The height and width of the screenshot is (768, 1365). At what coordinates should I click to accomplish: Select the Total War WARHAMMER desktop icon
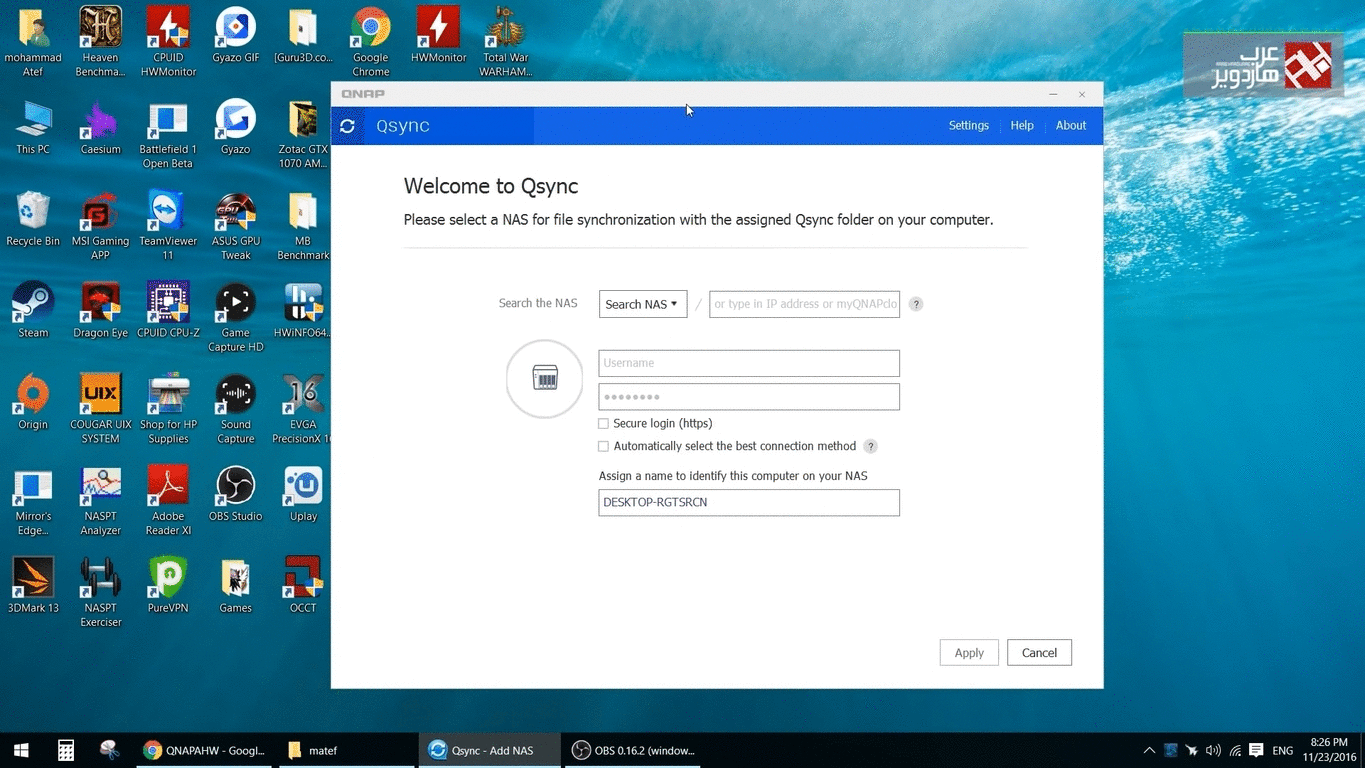pos(505,42)
